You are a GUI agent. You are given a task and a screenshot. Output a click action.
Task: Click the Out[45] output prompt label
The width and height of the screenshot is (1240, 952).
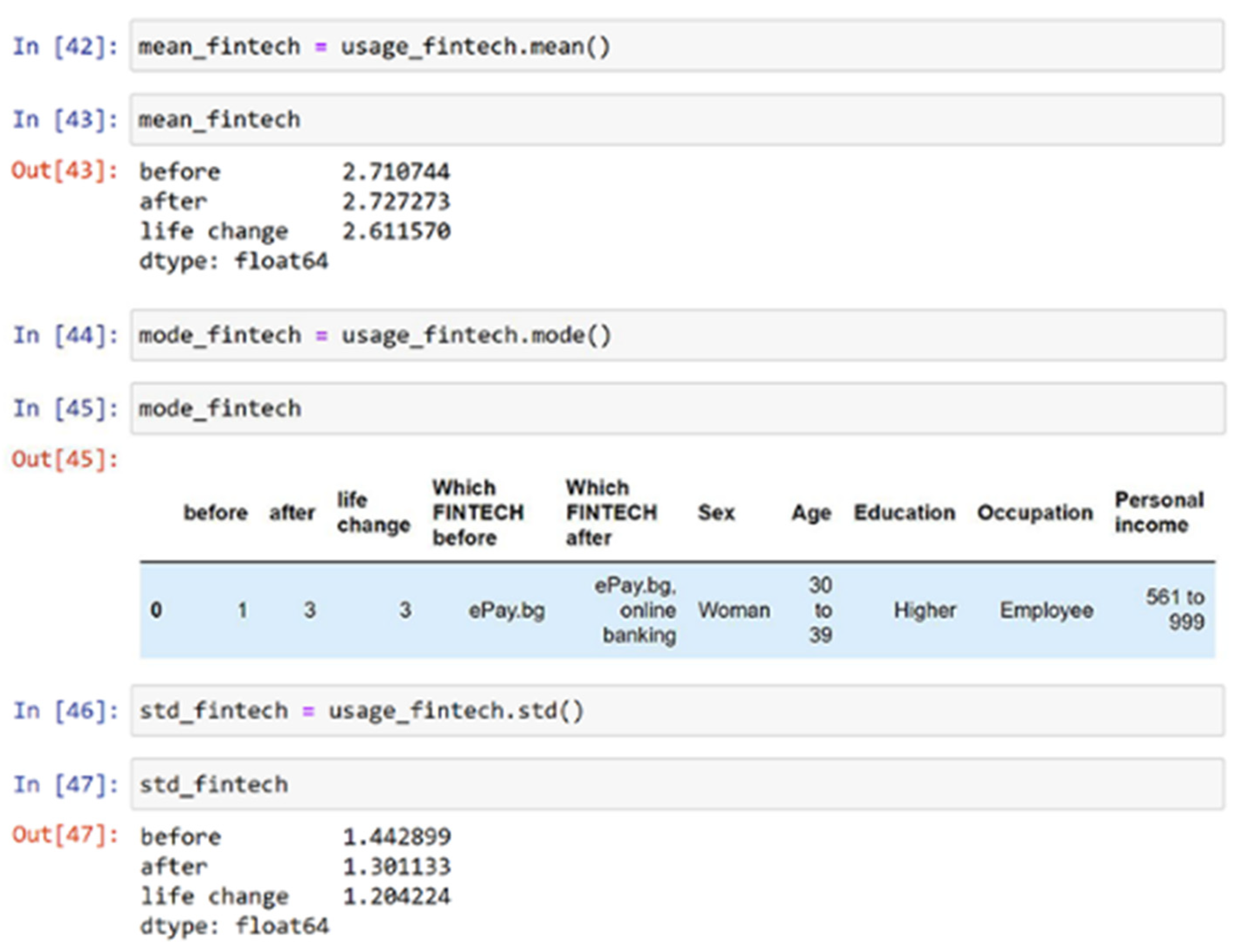tap(65, 458)
